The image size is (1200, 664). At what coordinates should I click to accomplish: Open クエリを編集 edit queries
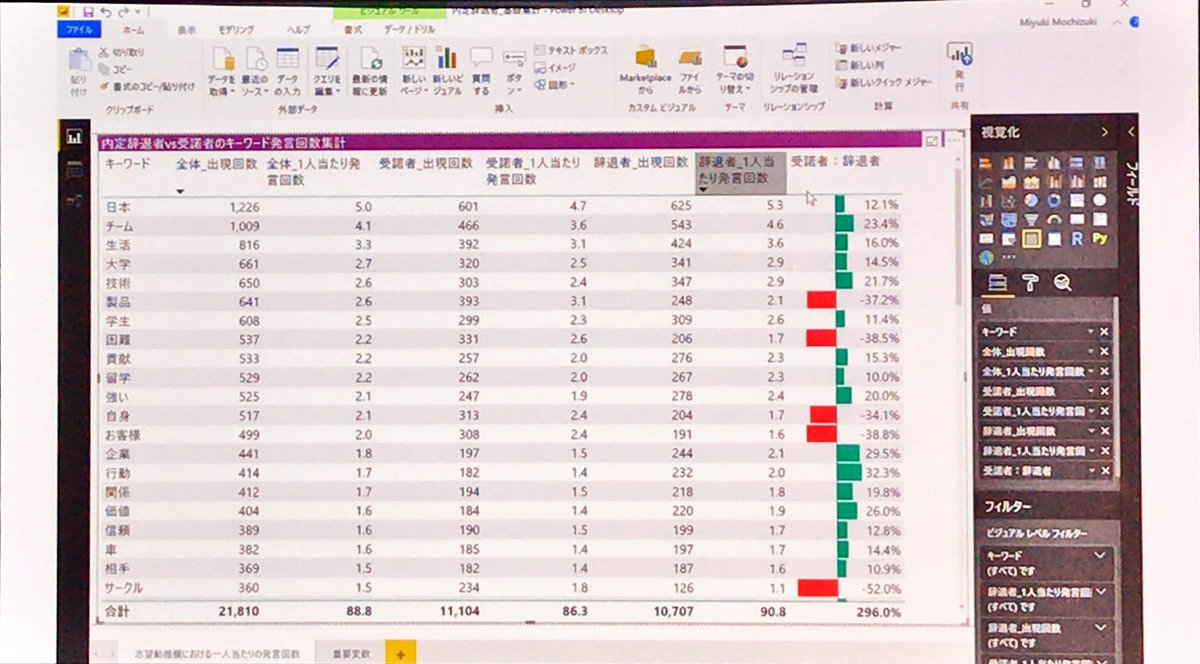click(x=327, y=72)
